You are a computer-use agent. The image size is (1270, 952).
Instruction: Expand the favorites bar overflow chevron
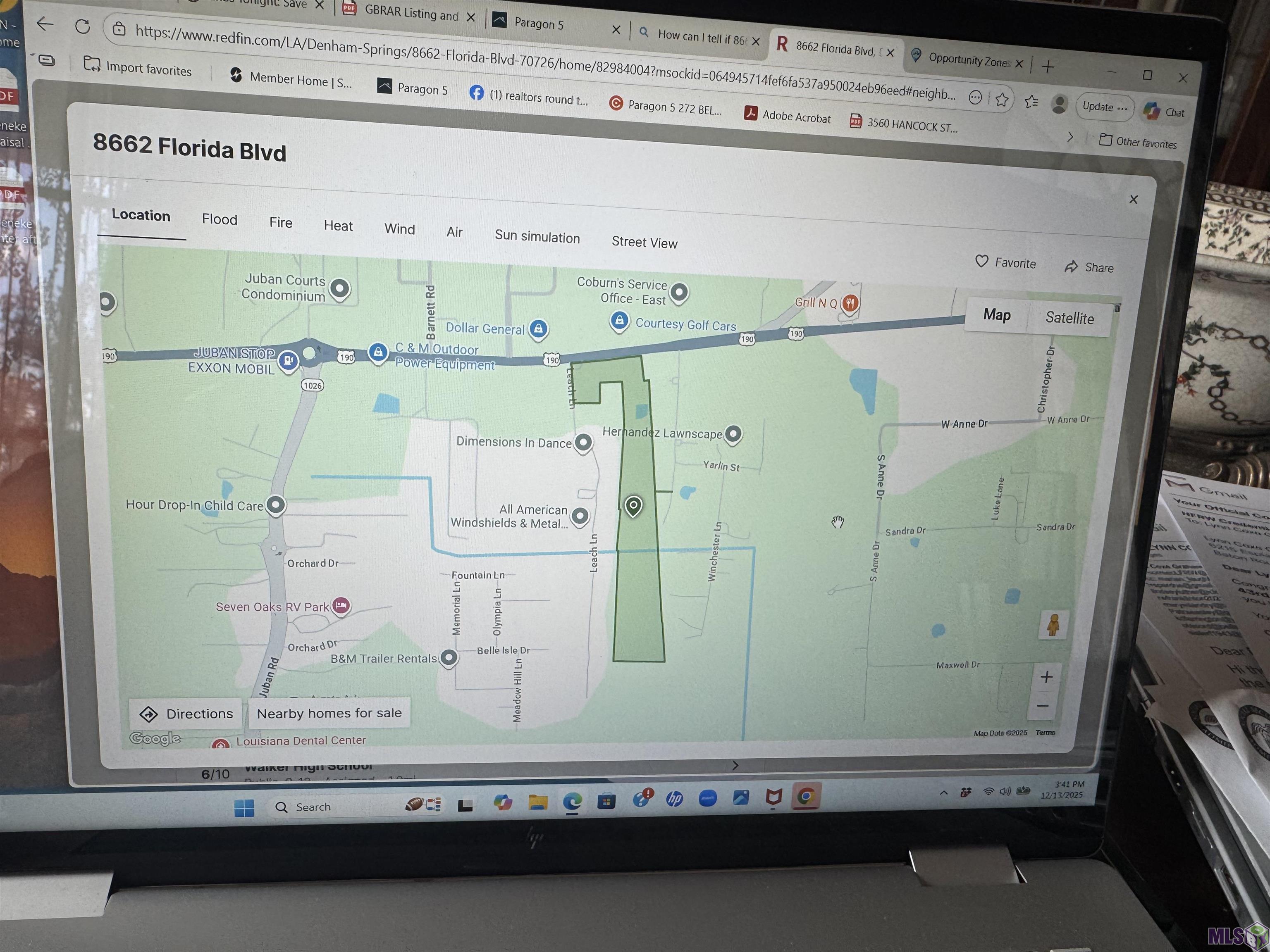point(1069,137)
